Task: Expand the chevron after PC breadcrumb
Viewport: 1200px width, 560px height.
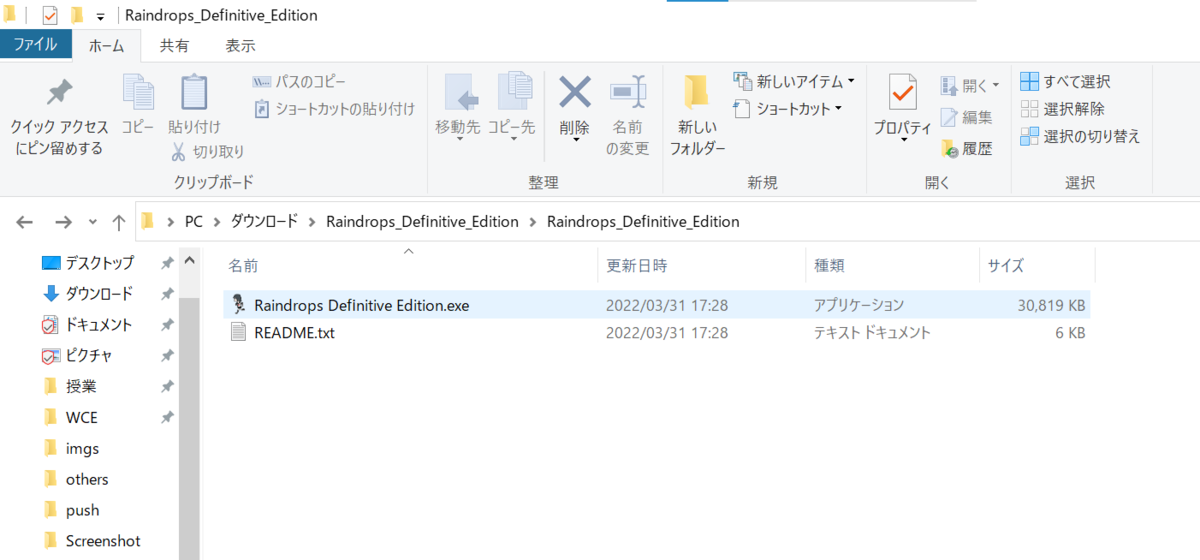Action: (217, 222)
